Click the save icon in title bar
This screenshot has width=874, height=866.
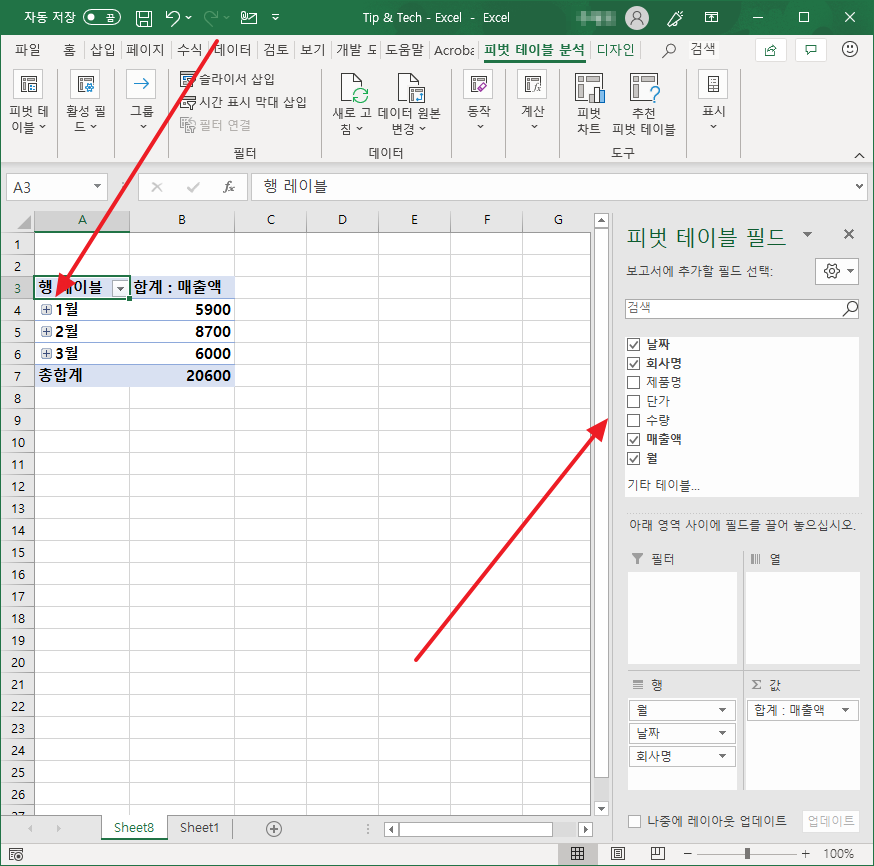144,18
